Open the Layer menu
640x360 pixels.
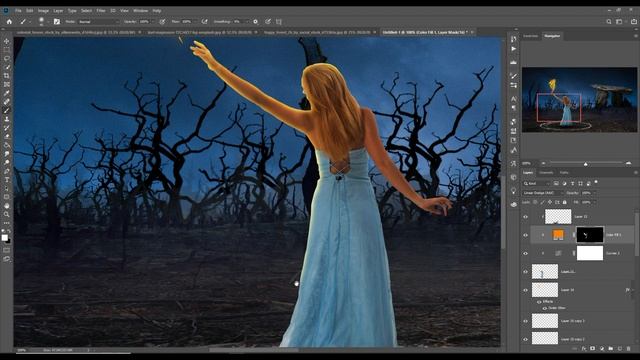click(58, 11)
